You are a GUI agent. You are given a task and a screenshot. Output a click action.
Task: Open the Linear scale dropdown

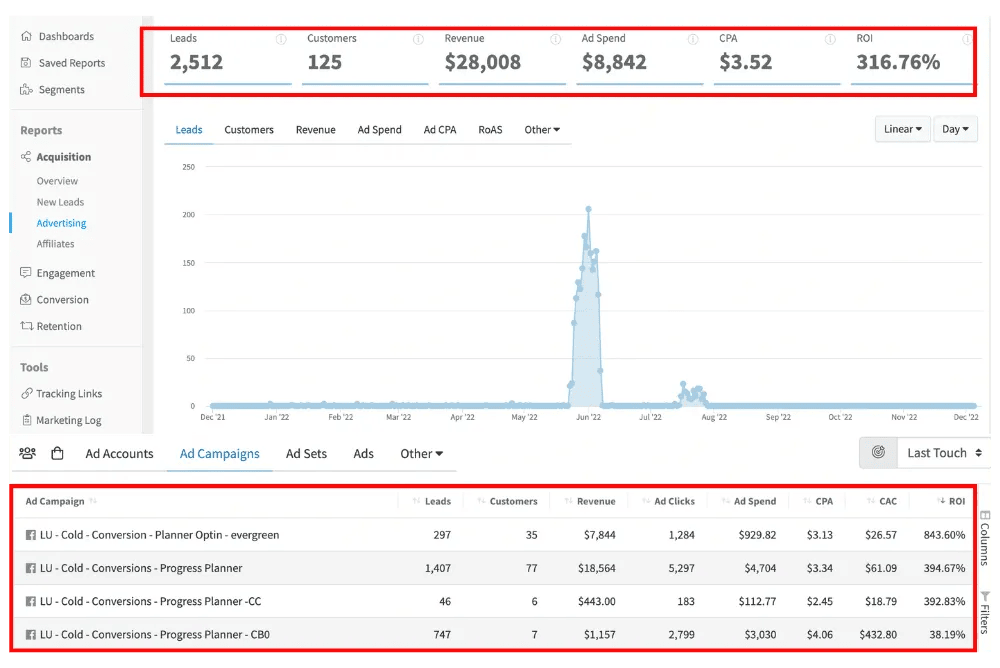[902, 129]
